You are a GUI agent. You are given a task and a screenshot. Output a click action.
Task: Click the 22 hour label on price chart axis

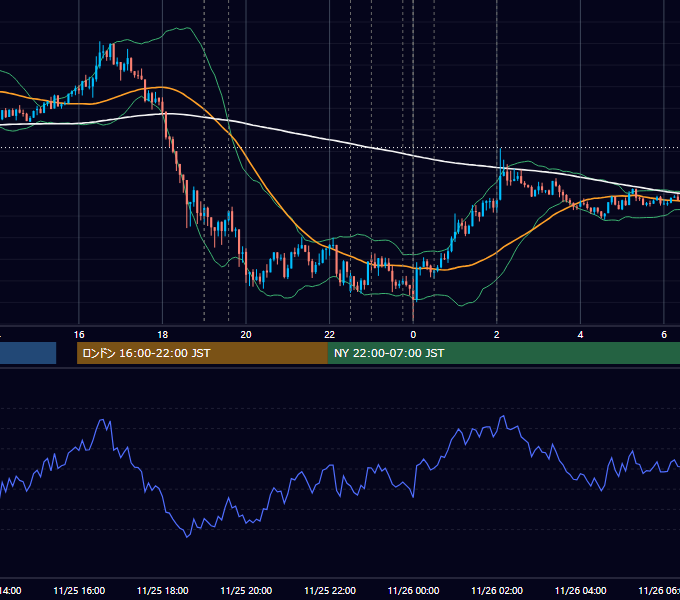(x=330, y=334)
